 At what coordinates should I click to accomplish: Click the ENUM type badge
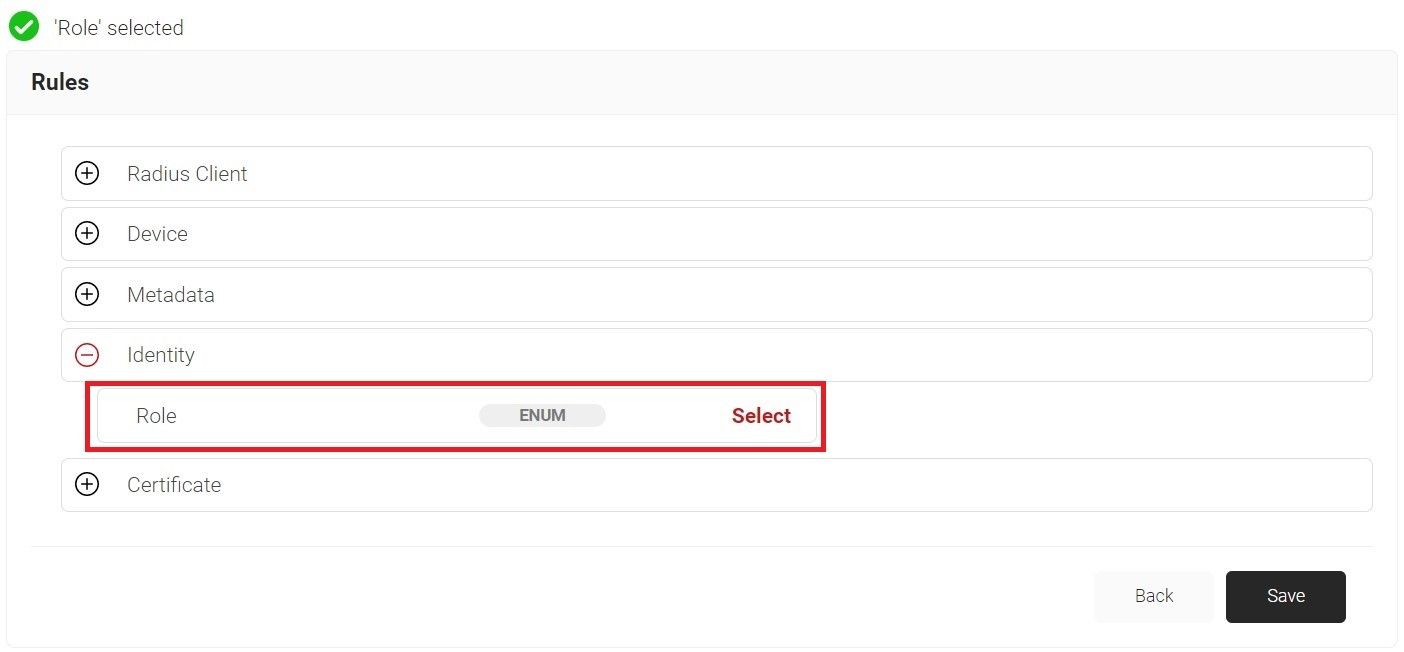coord(542,416)
